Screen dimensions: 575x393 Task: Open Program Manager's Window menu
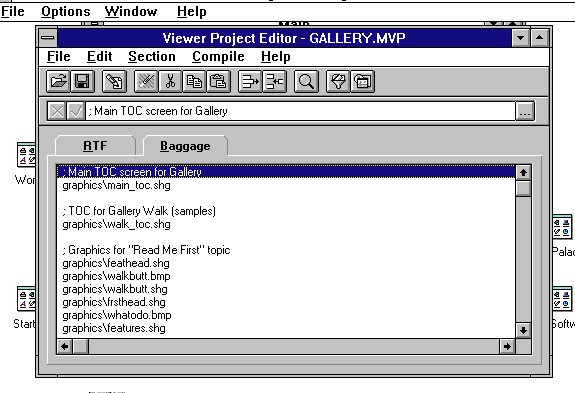131,11
